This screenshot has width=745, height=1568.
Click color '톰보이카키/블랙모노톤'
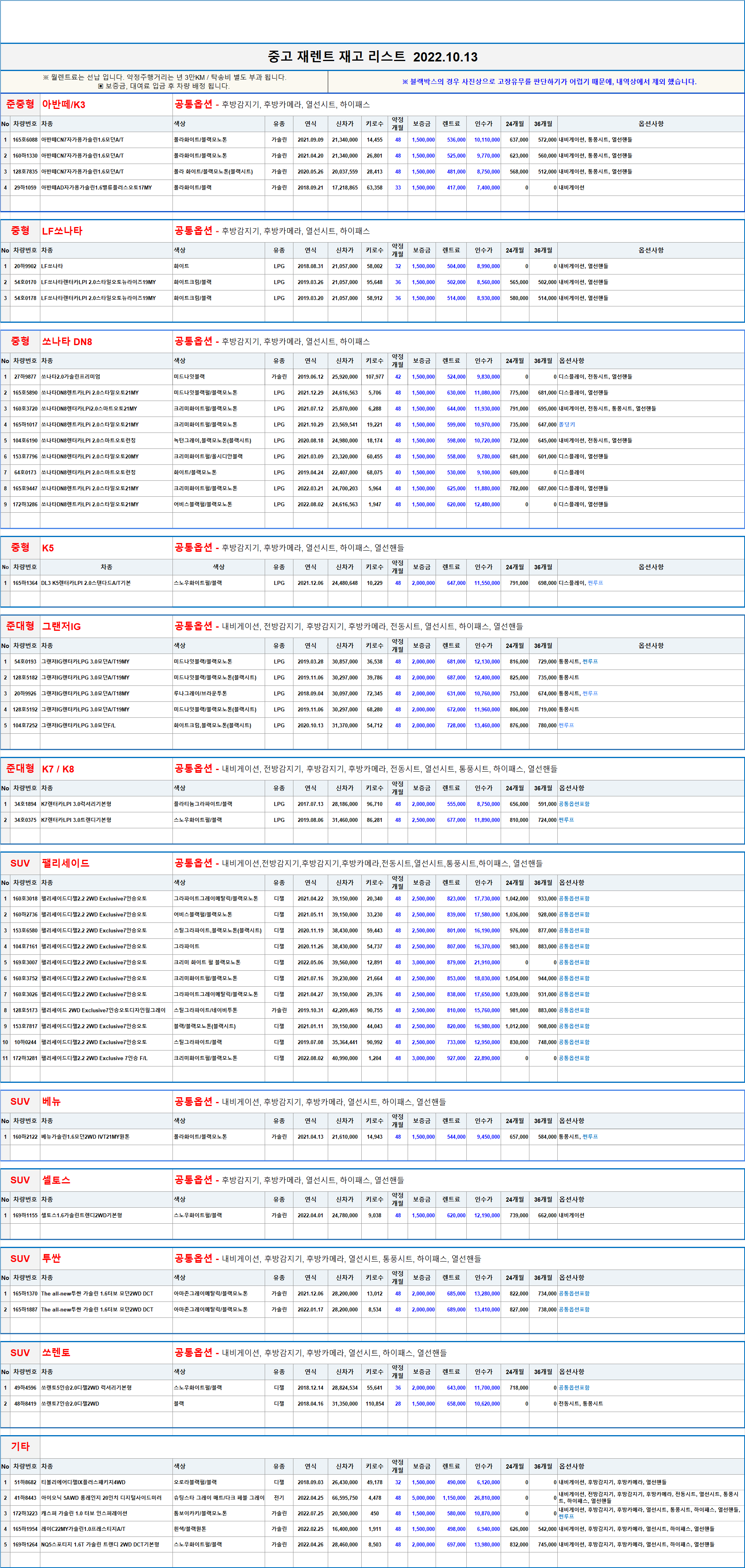[200, 1514]
